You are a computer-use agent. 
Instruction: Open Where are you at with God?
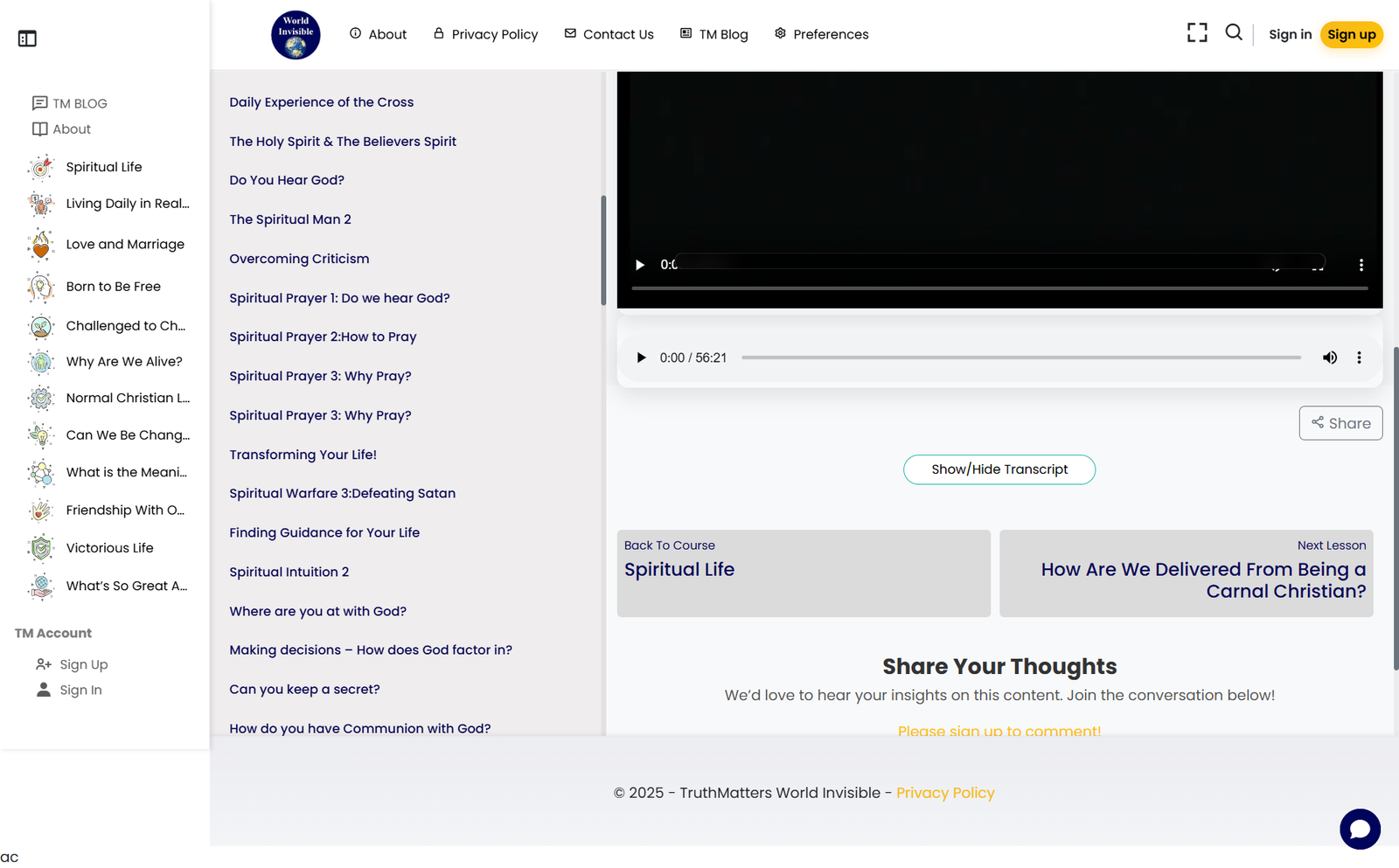click(317, 611)
